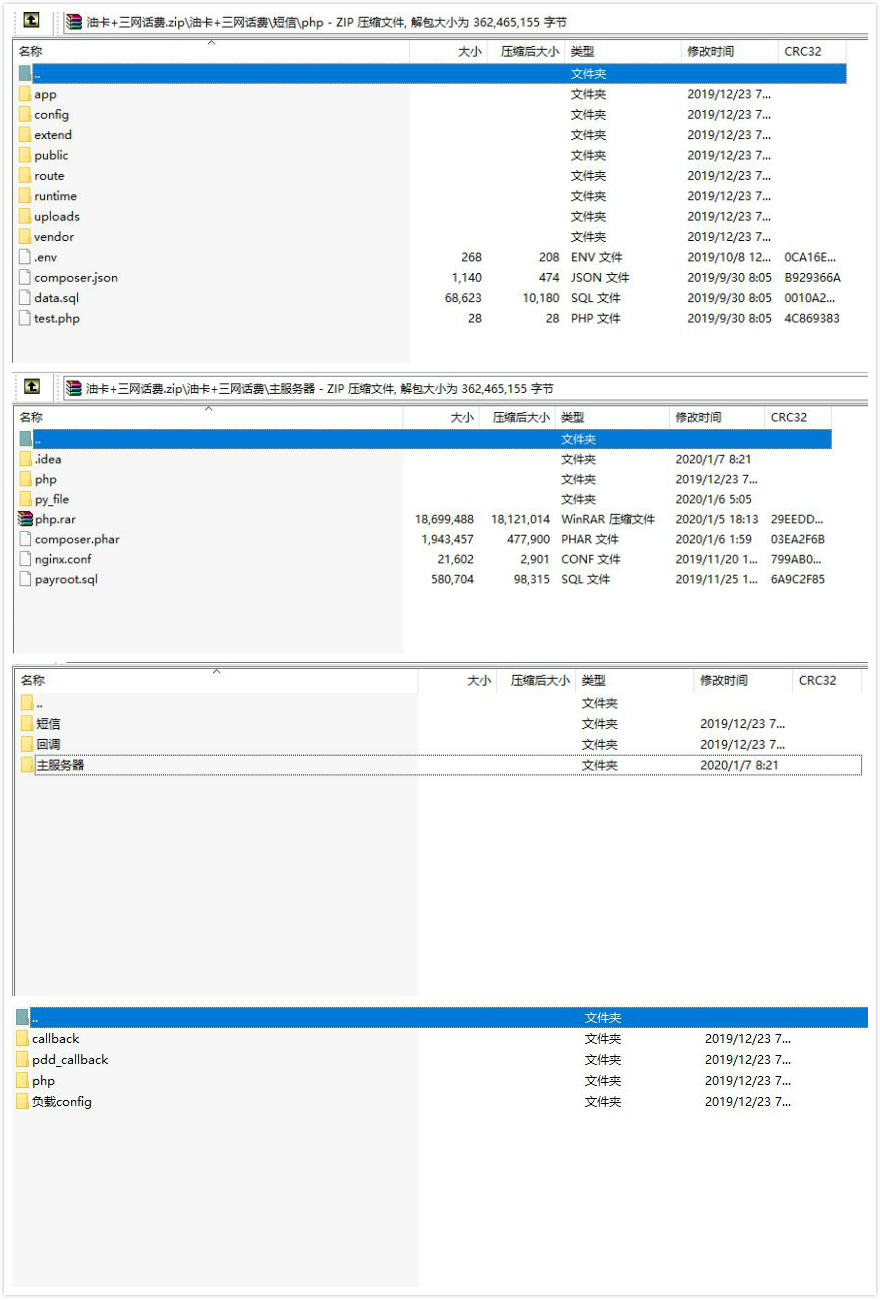Go up one level in 主服务器 archive window
Viewport: 880px width, 1300px height.
(x=32, y=386)
